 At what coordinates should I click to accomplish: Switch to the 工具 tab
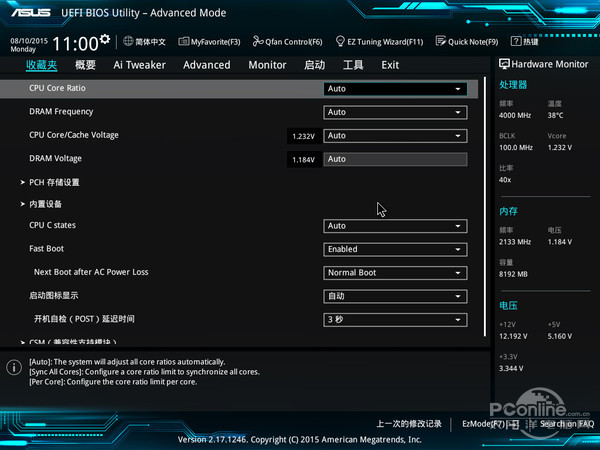(x=353, y=65)
